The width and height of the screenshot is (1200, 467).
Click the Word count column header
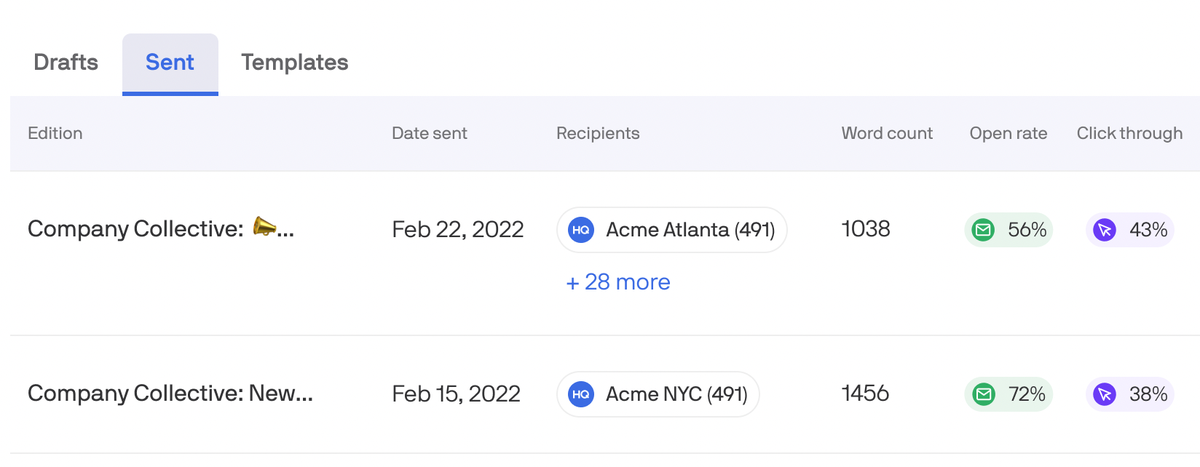[887, 133]
